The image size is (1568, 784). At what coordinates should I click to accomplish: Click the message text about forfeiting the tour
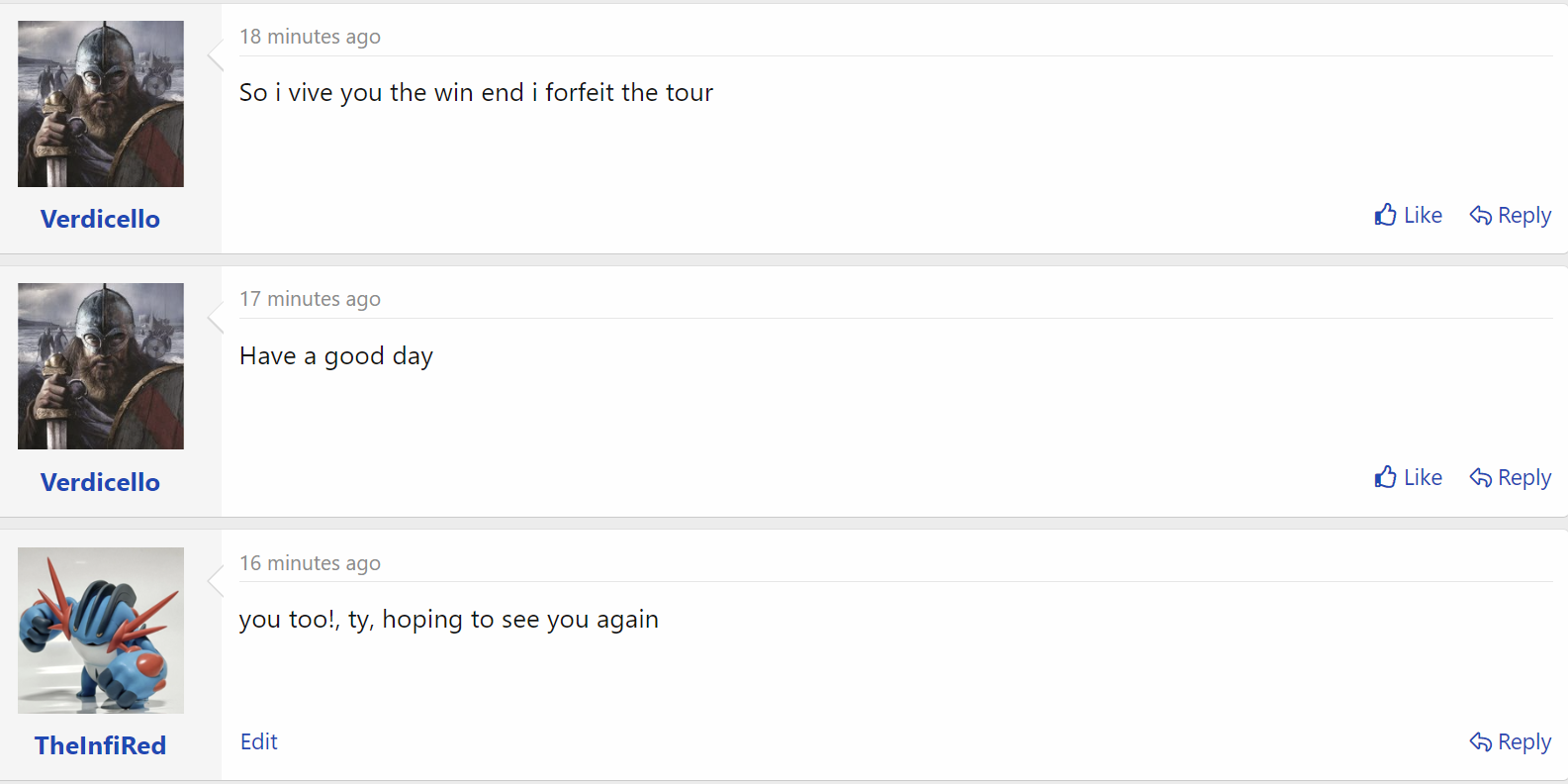coord(476,92)
